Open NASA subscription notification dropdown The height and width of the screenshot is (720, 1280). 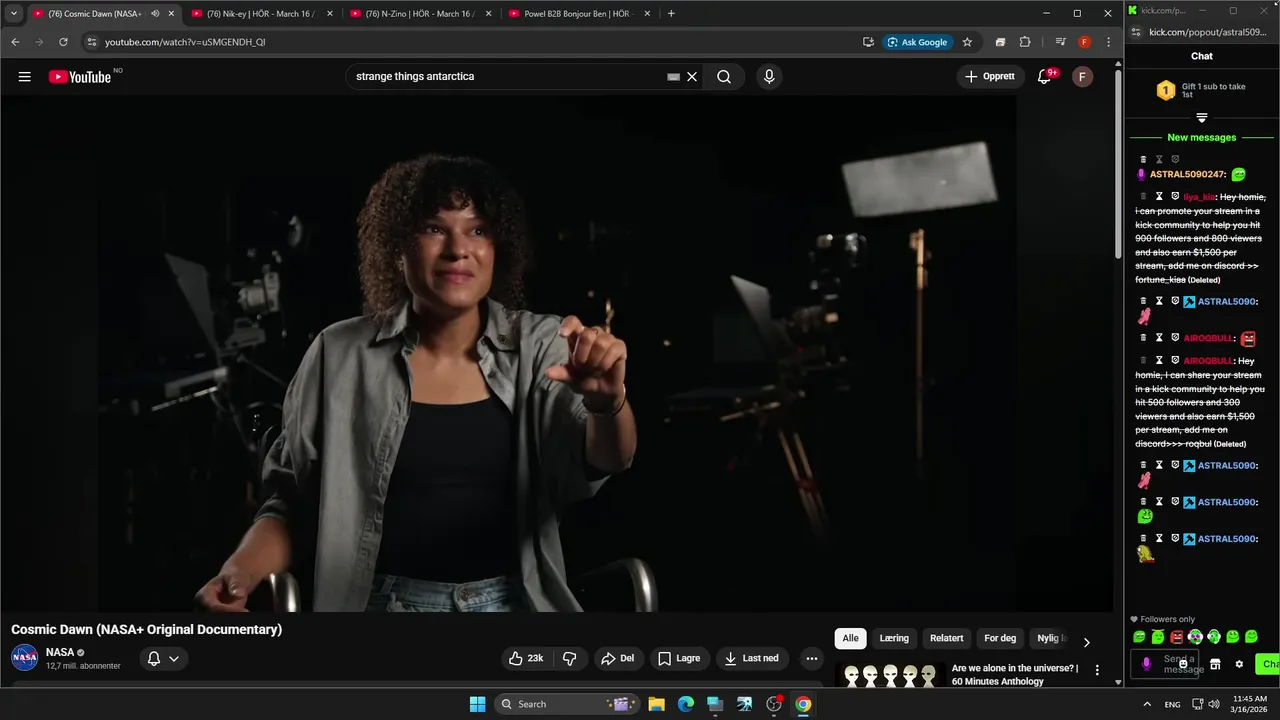click(164, 658)
